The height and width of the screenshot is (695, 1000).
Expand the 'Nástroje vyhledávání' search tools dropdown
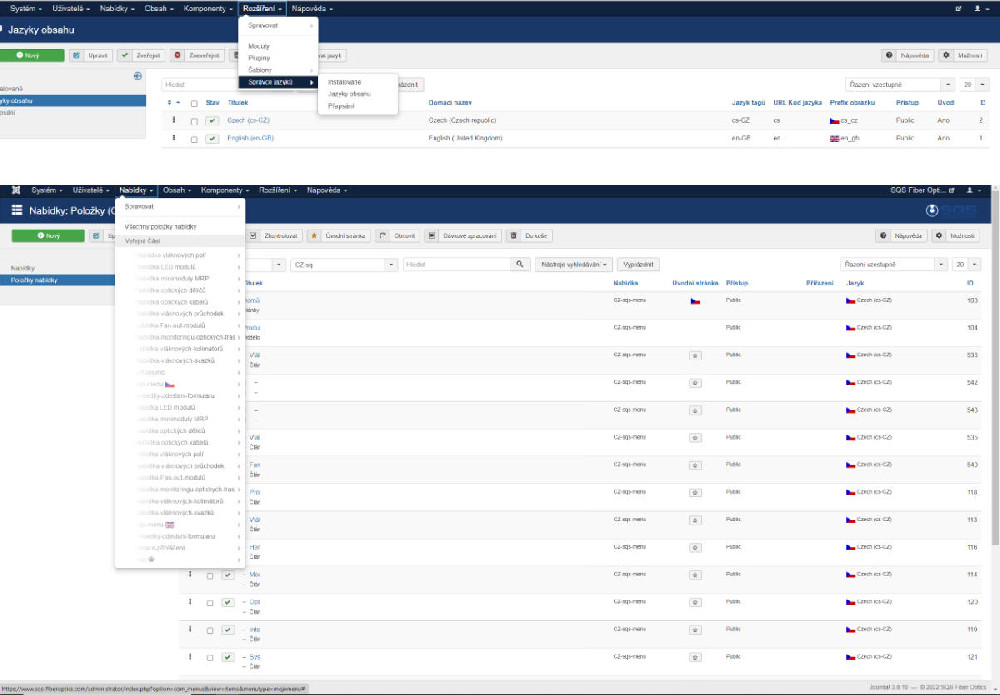(574, 264)
